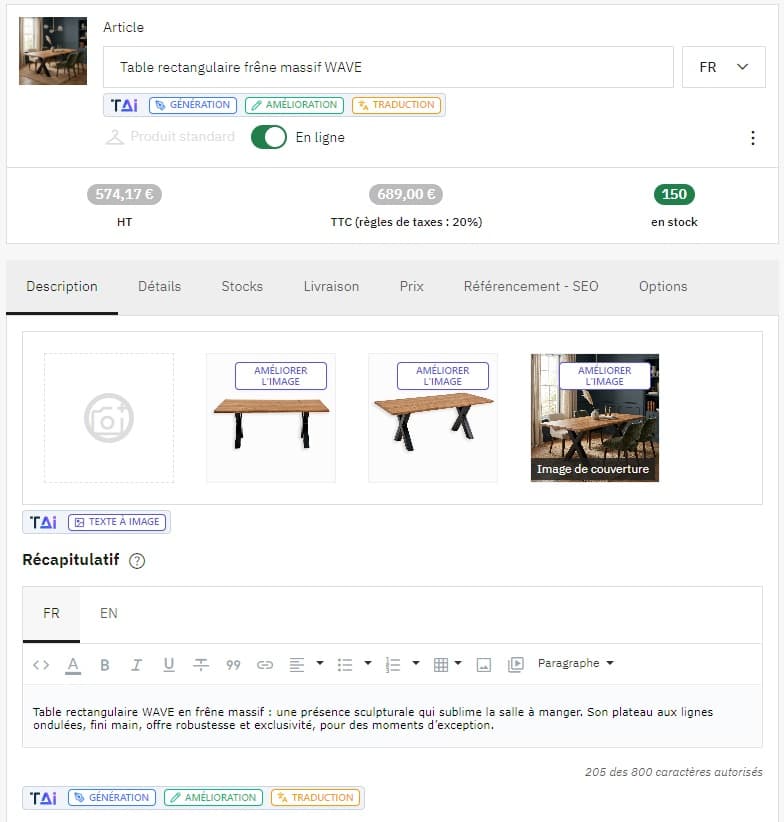
Task: Open the Livraison tab
Action: [331, 287]
